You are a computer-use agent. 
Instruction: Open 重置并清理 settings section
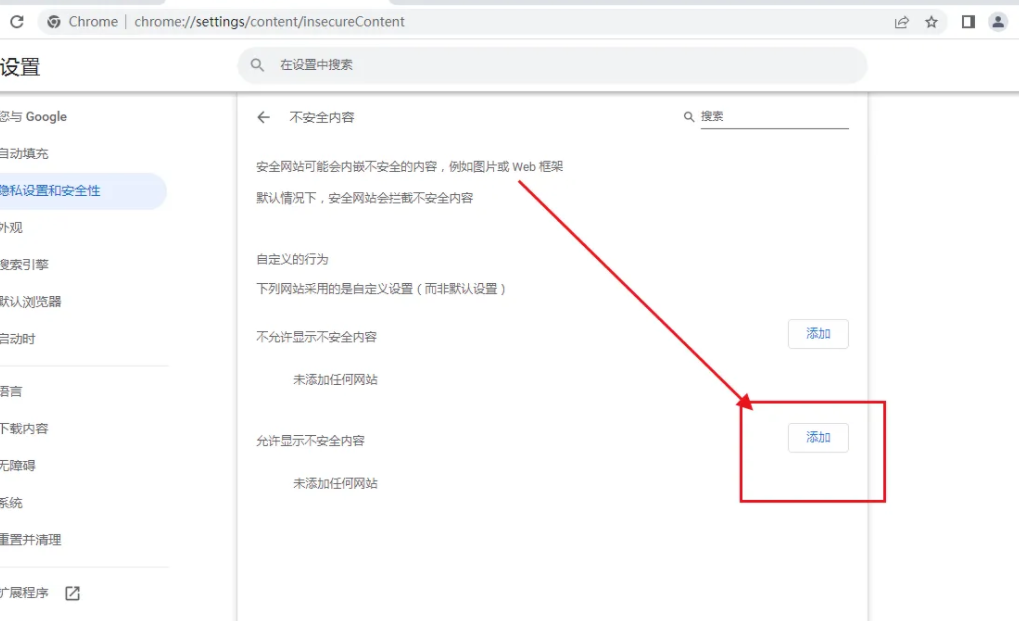pyautogui.click(x=31, y=540)
